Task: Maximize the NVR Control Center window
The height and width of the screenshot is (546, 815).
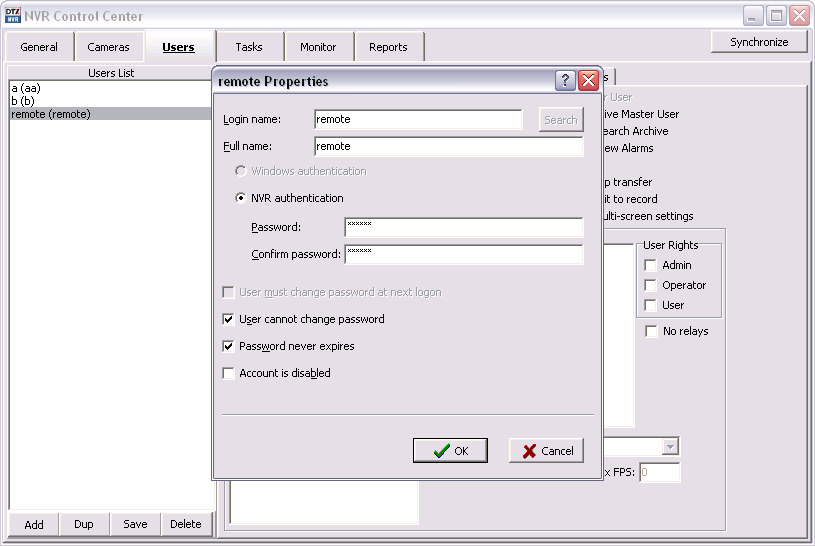Action: [776, 16]
